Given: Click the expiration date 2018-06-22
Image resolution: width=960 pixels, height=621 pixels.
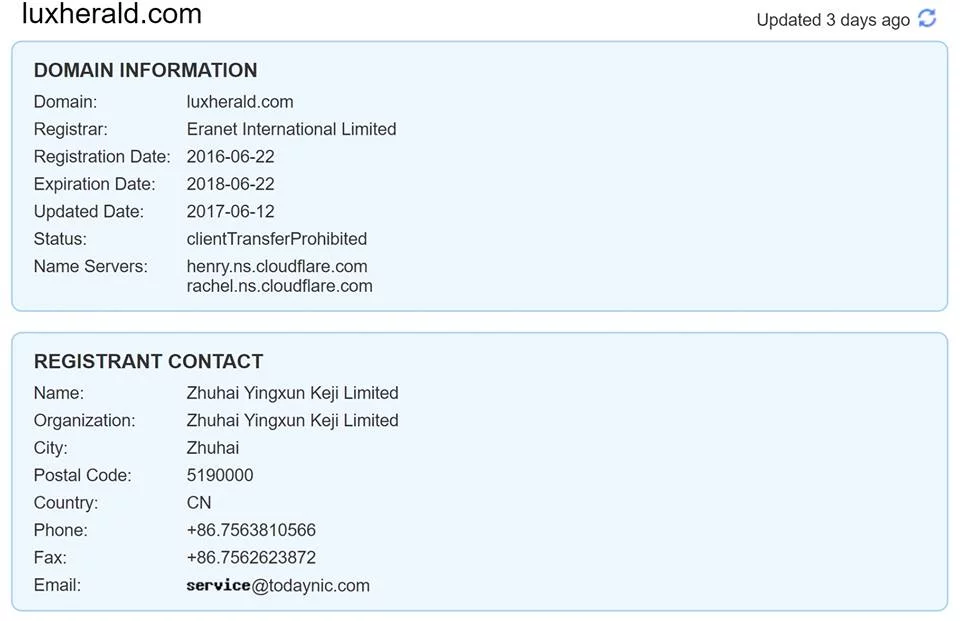Looking at the screenshot, I should [x=230, y=184].
